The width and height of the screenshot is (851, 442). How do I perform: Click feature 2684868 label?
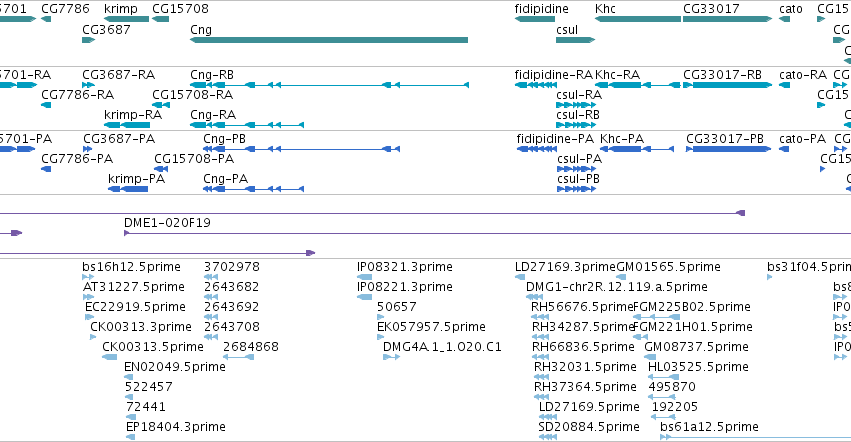click(251, 346)
